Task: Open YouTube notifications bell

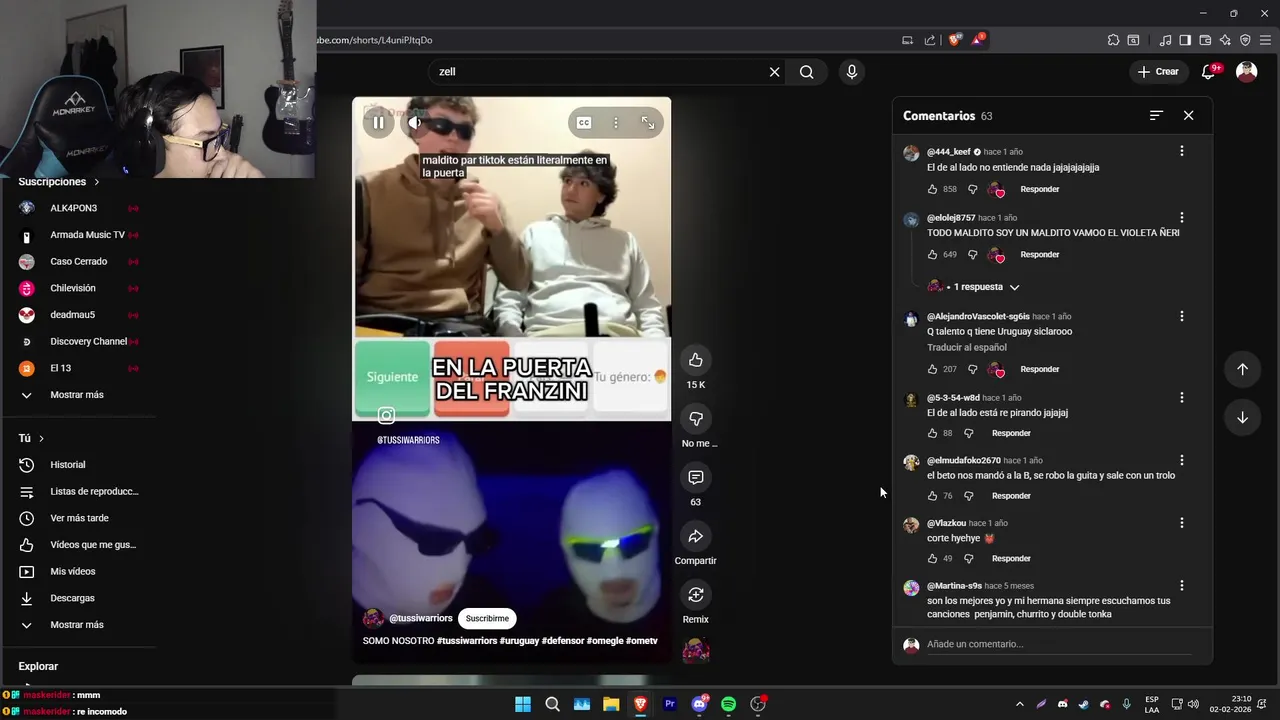Action: click(x=1209, y=72)
